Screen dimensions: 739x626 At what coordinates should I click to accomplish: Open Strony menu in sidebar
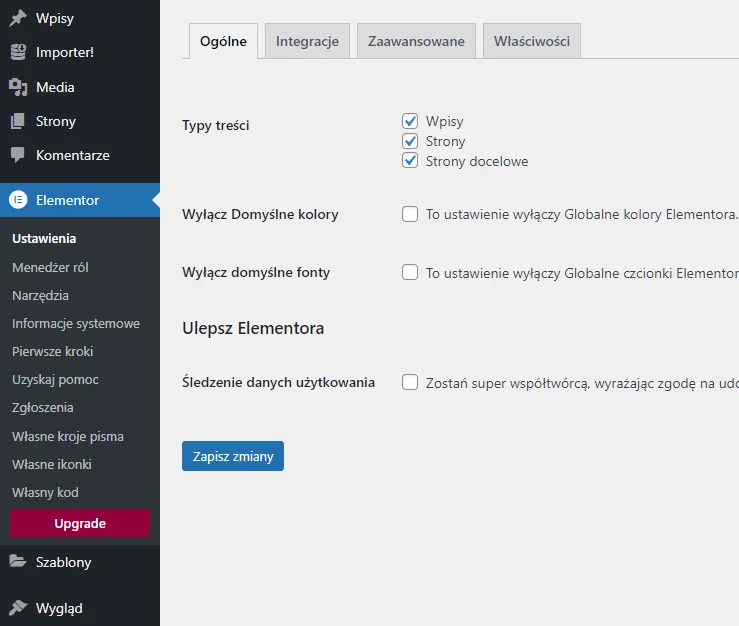tap(80, 121)
